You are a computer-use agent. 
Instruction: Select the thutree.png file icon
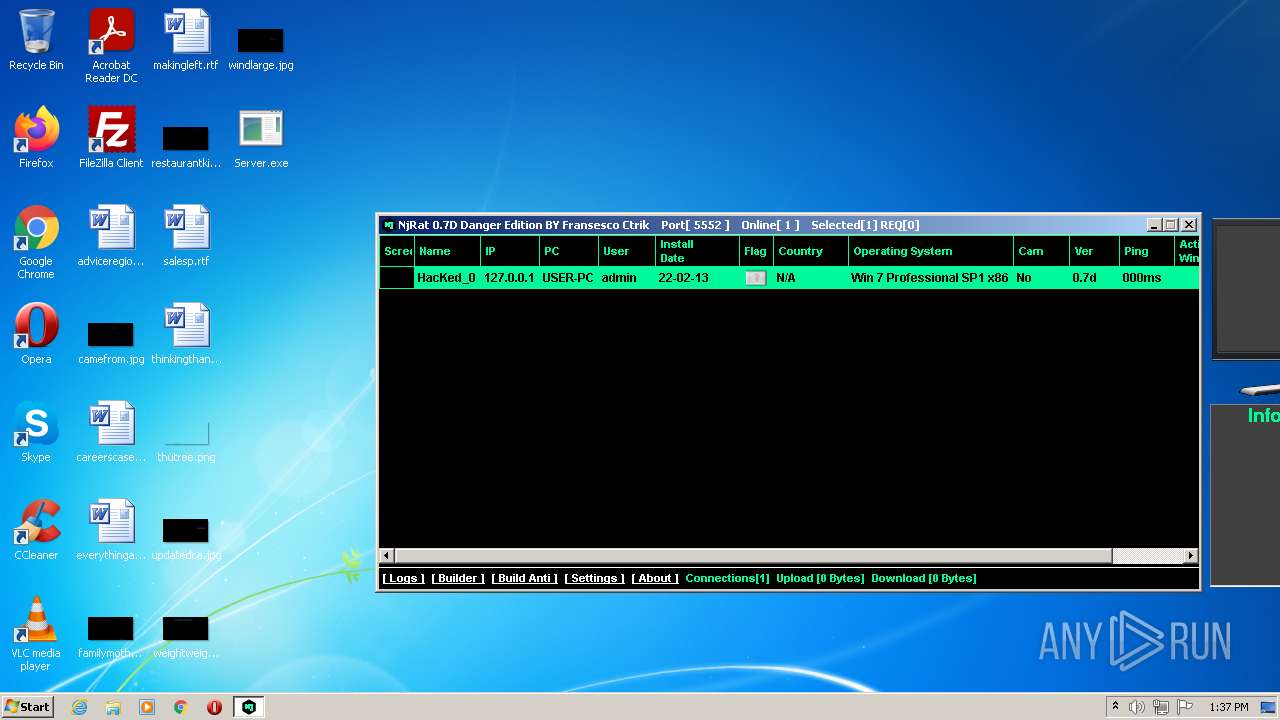(186, 440)
